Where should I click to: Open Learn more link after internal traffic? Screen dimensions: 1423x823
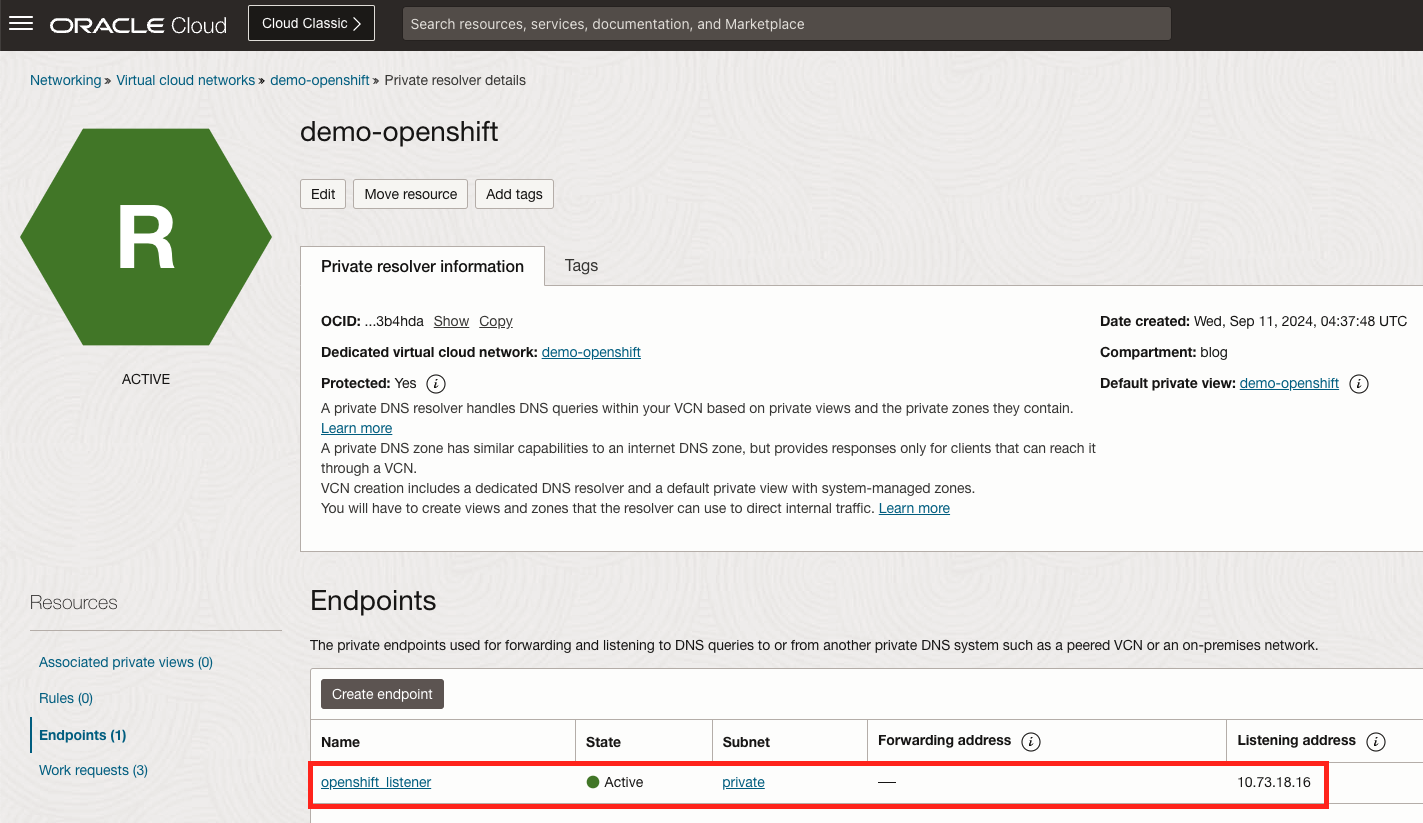tap(914, 508)
